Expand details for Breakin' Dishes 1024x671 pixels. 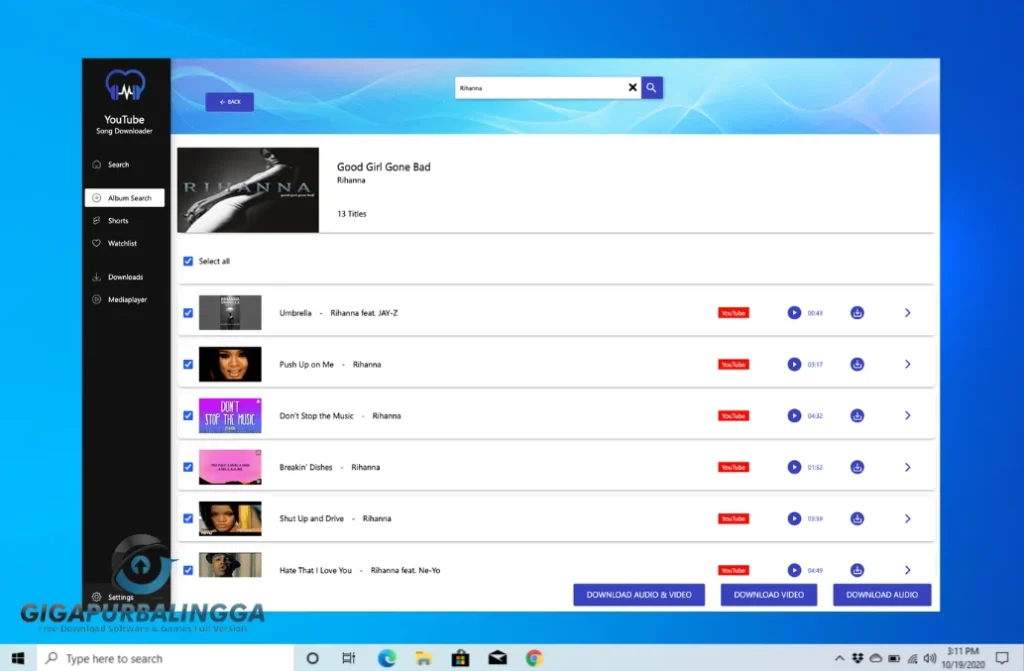907,467
